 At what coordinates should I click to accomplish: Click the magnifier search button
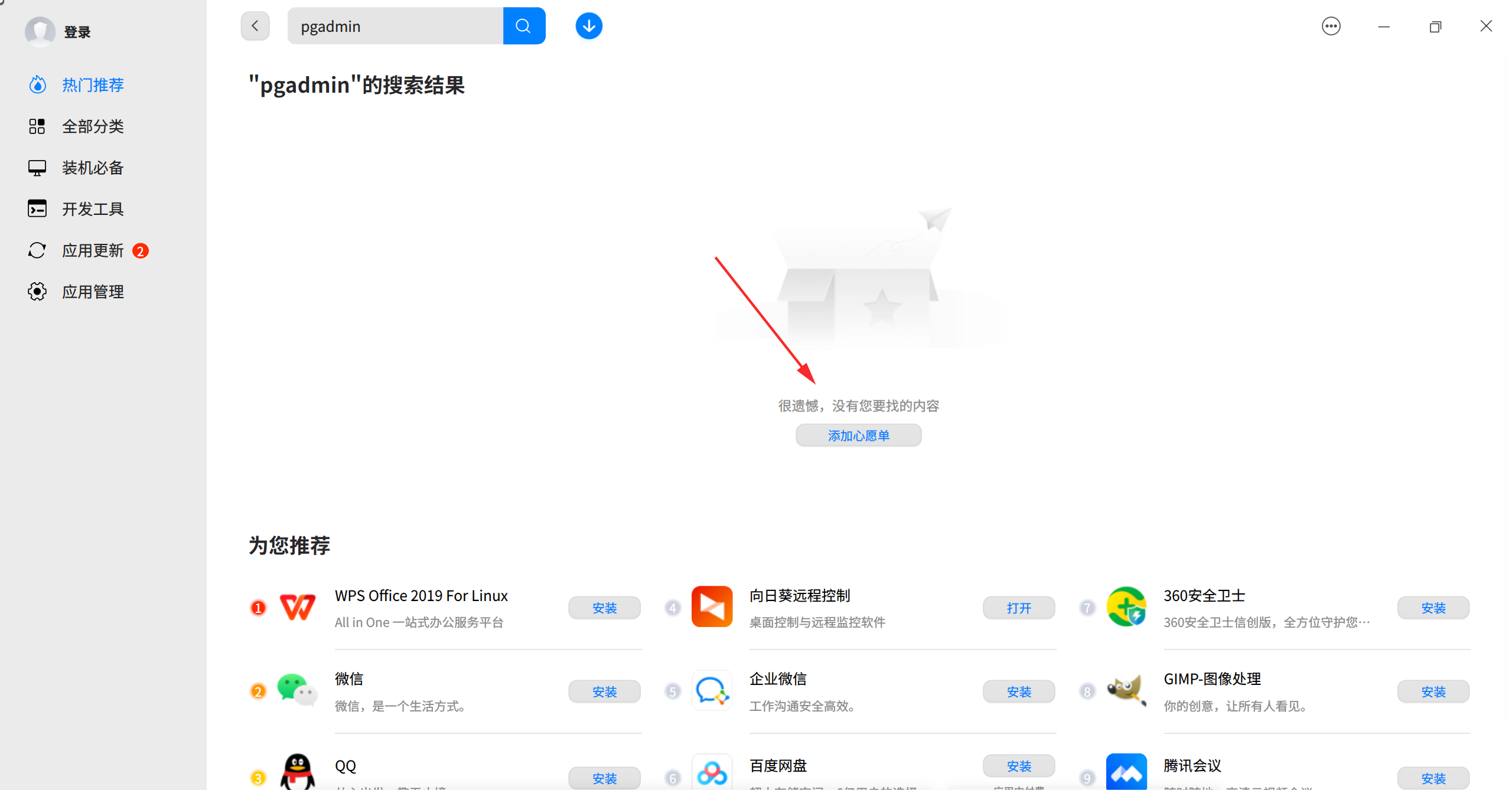point(524,26)
